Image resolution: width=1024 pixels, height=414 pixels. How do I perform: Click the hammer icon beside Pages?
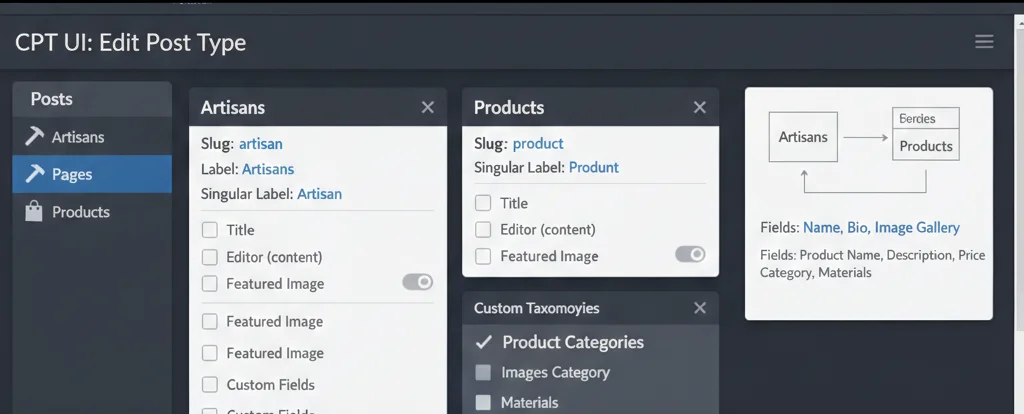tap(34, 174)
